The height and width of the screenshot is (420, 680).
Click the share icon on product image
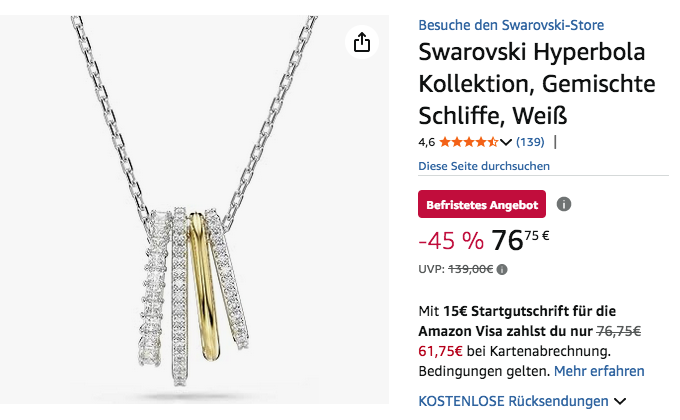362,42
